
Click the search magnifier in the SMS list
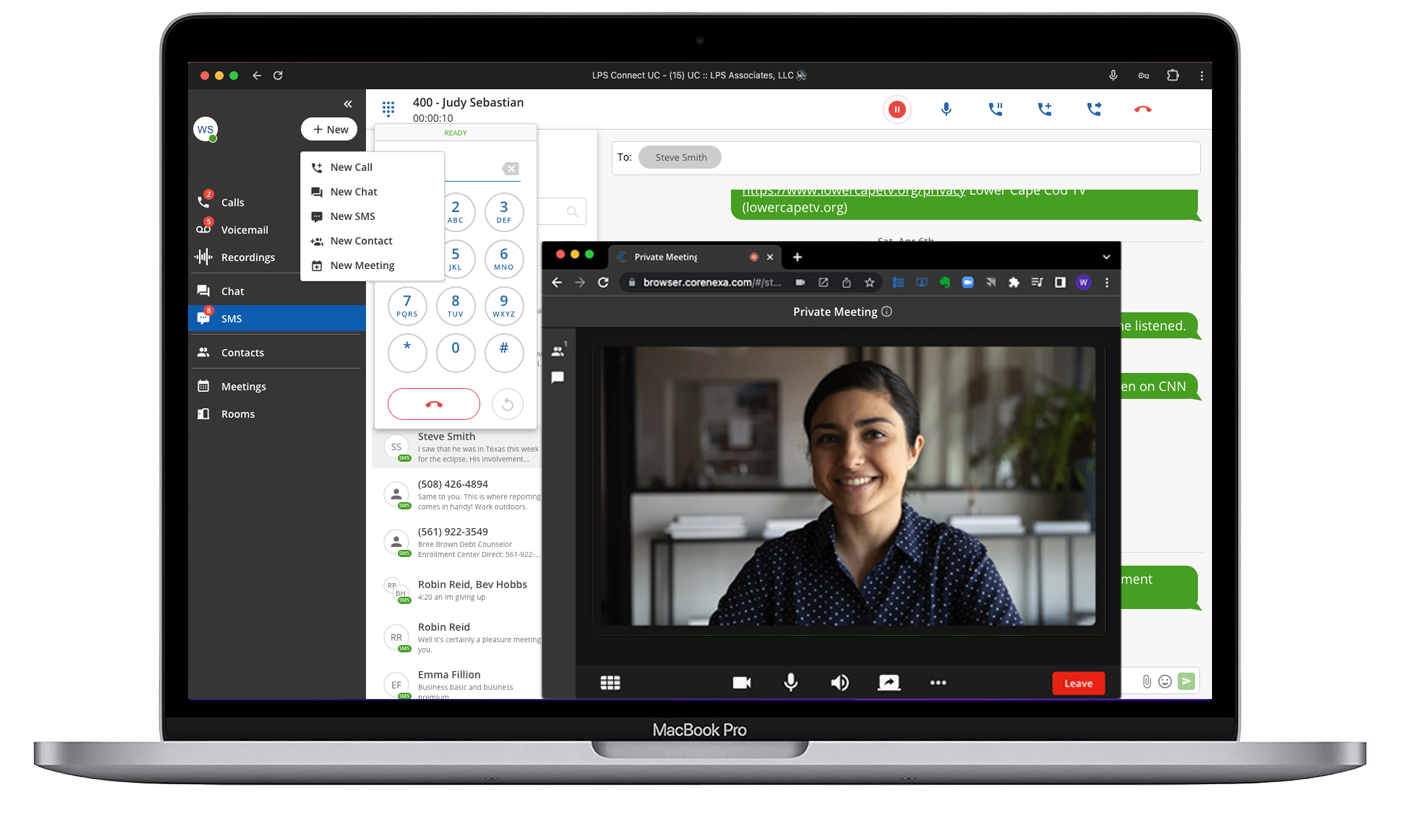573,212
